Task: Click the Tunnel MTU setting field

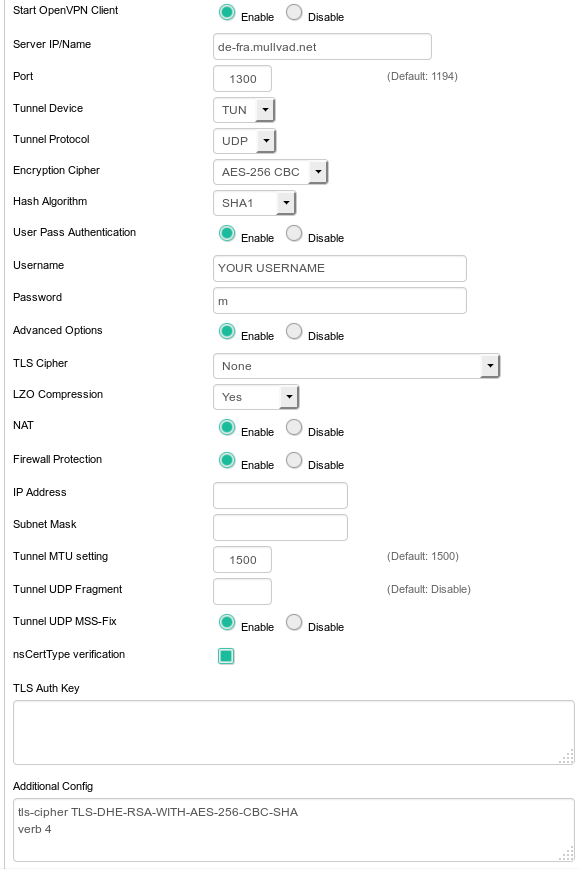Action: 242,560
